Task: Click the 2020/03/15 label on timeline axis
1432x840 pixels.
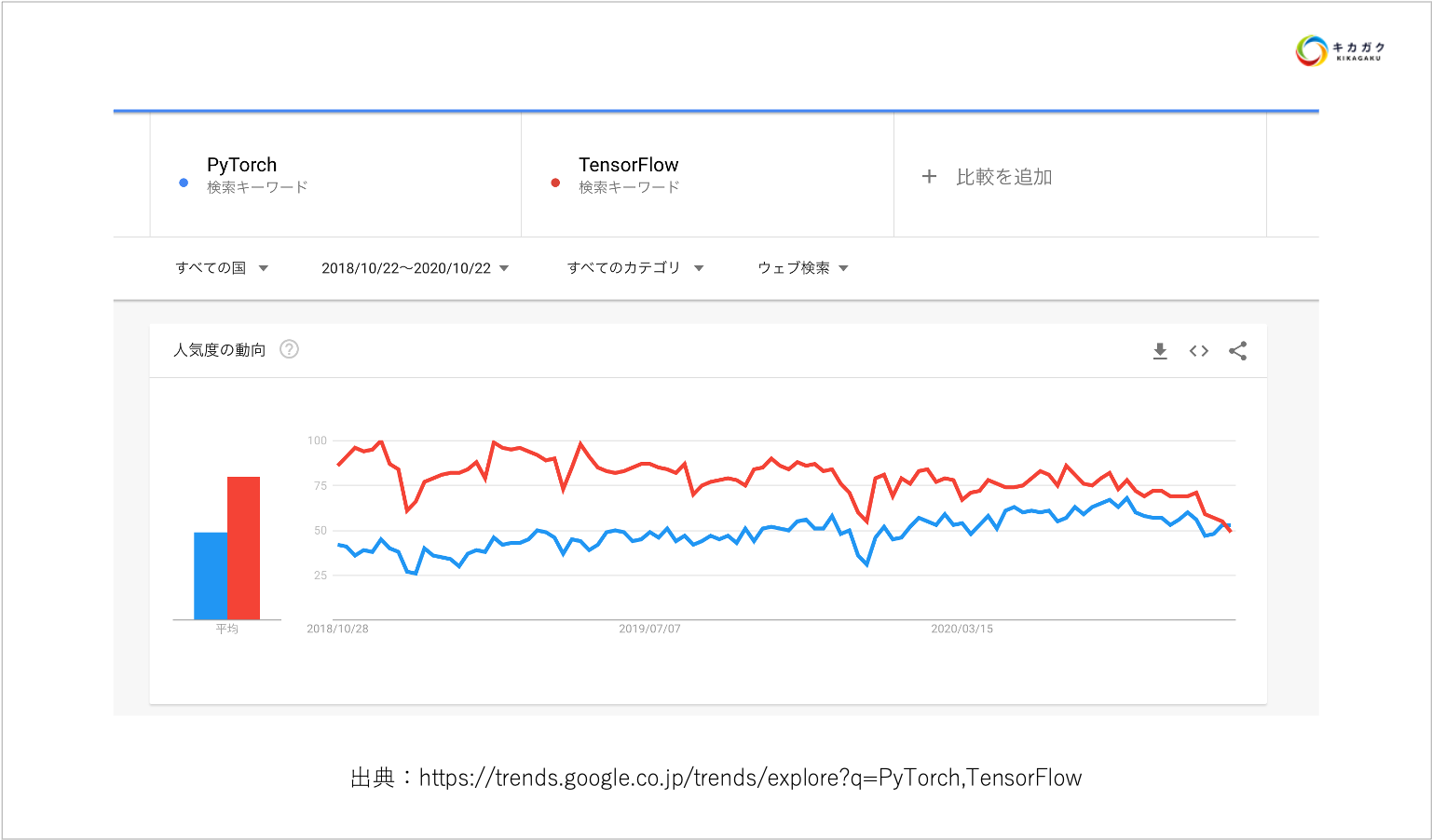Action: pyautogui.click(x=961, y=629)
